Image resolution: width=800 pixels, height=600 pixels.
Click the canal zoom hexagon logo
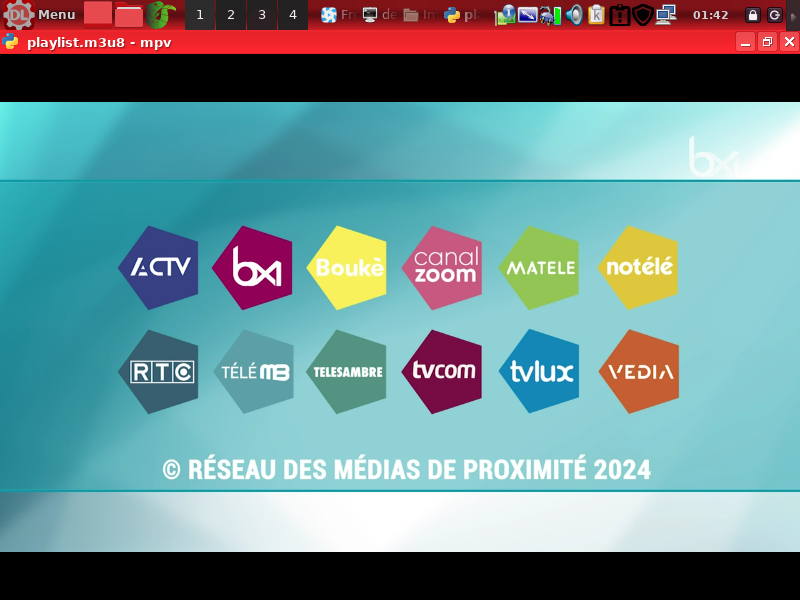[x=444, y=267]
